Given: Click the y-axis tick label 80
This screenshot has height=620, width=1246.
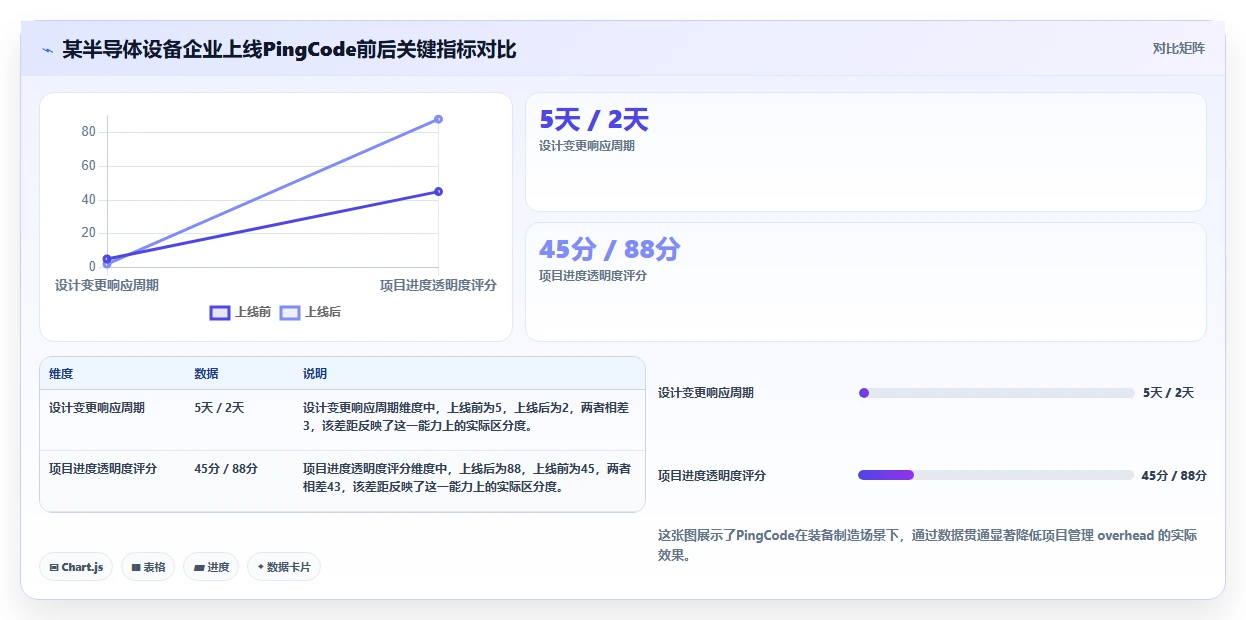Looking at the screenshot, I should 88,132.
